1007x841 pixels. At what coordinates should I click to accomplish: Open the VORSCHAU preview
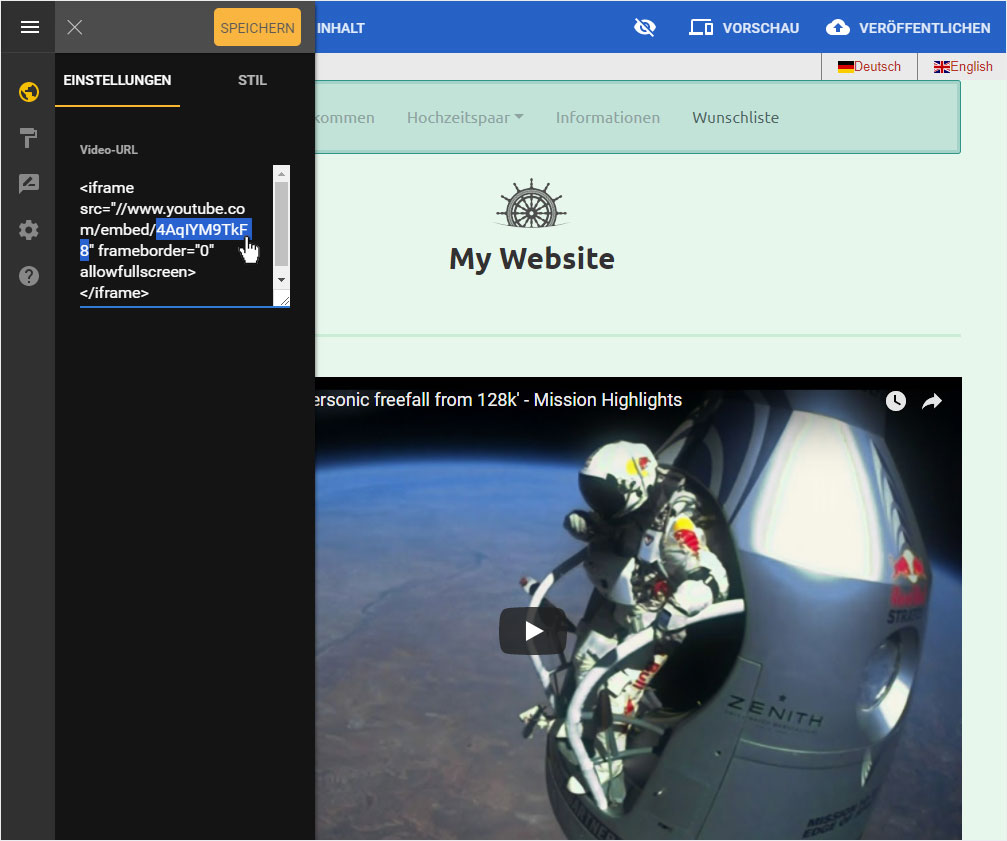(744, 28)
